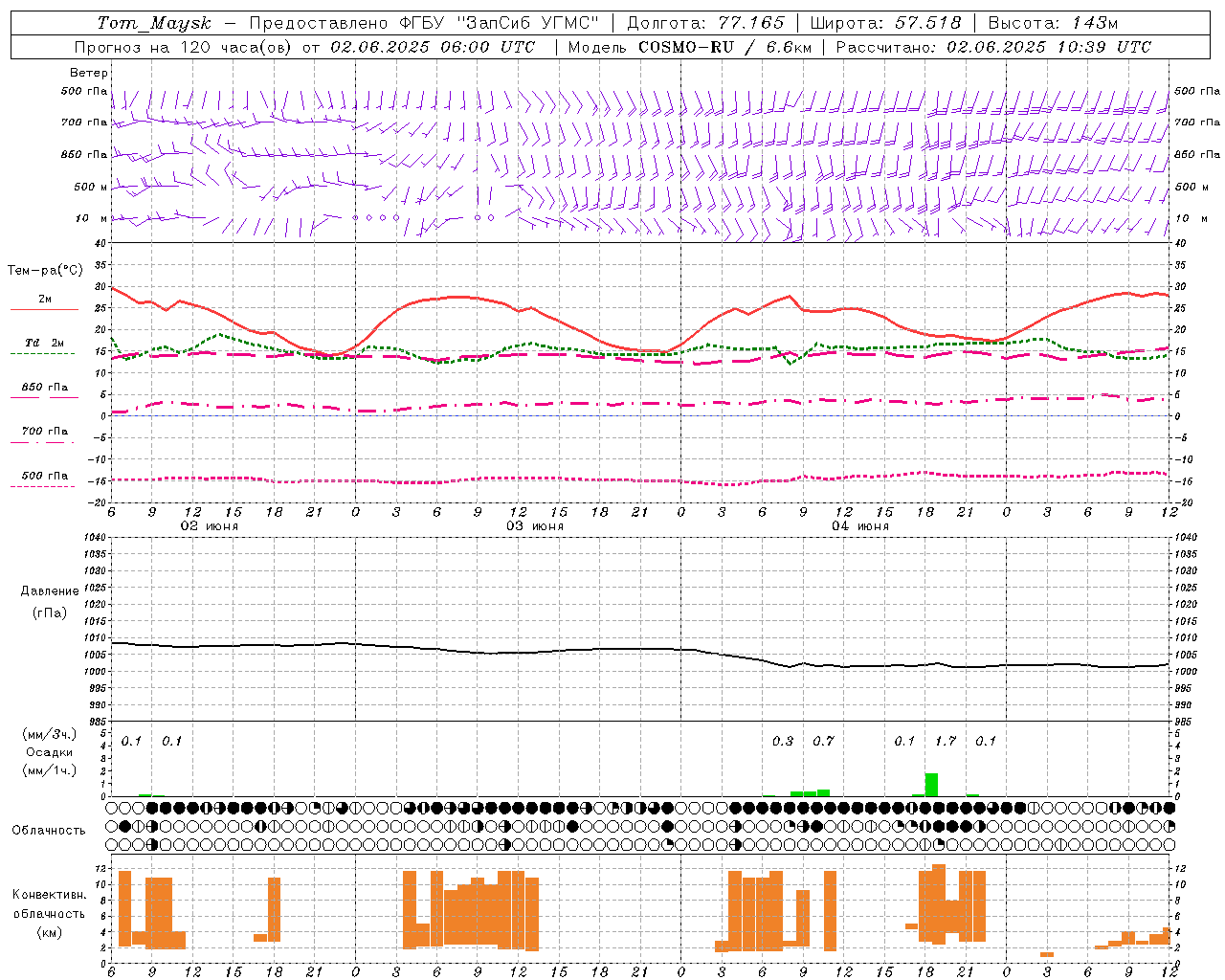Select the 'Долгота: 77.165' longitude value
This screenshot has width=1225, height=980.
[x=705, y=23]
